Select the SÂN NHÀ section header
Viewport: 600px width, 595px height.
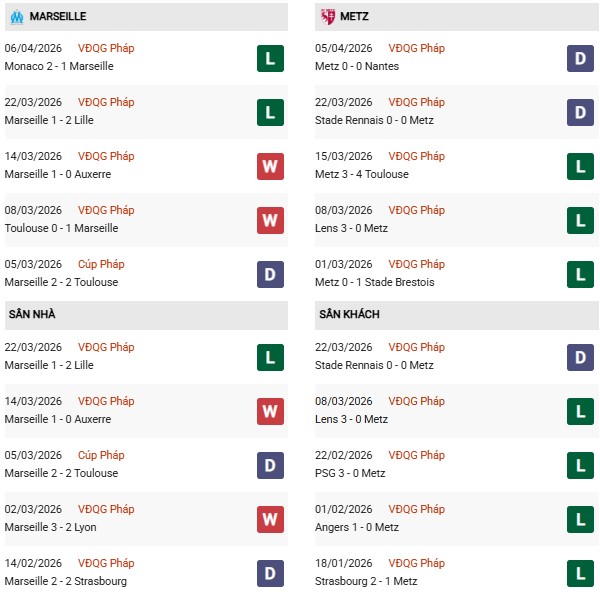(32, 314)
